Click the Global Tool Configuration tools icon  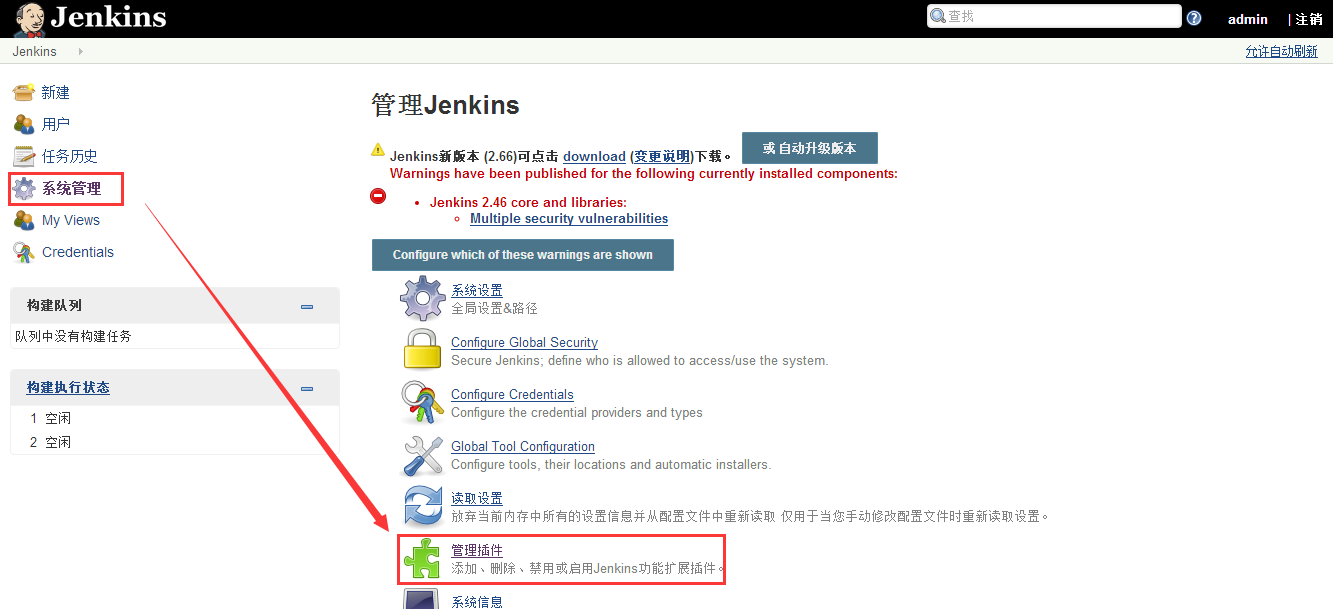click(422, 454)
